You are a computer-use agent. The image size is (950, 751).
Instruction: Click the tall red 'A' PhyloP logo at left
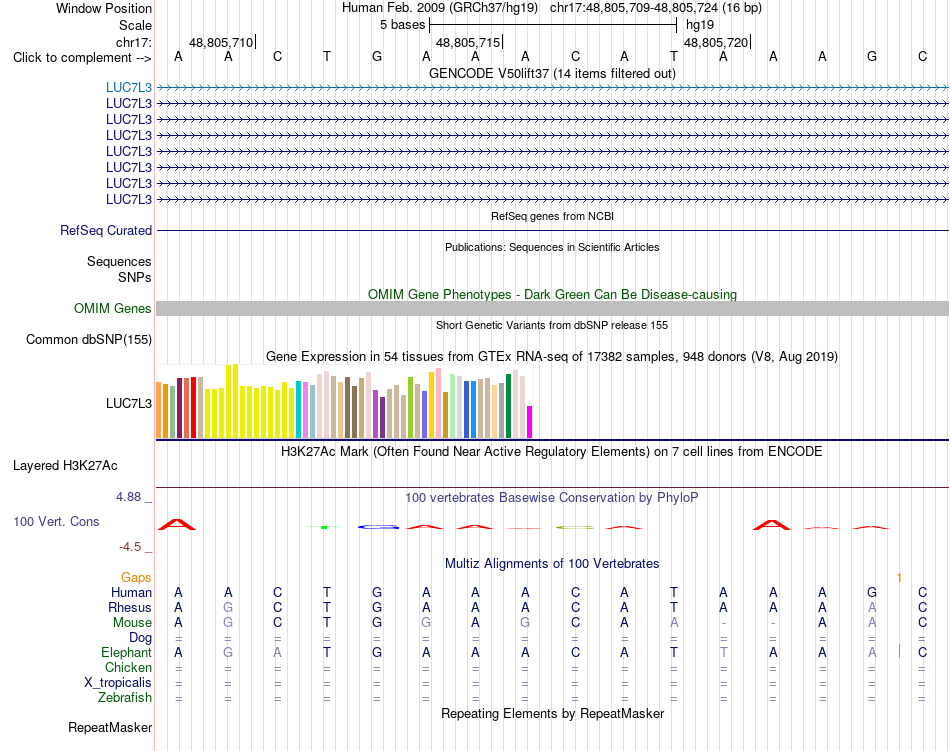tap(177, 524)
